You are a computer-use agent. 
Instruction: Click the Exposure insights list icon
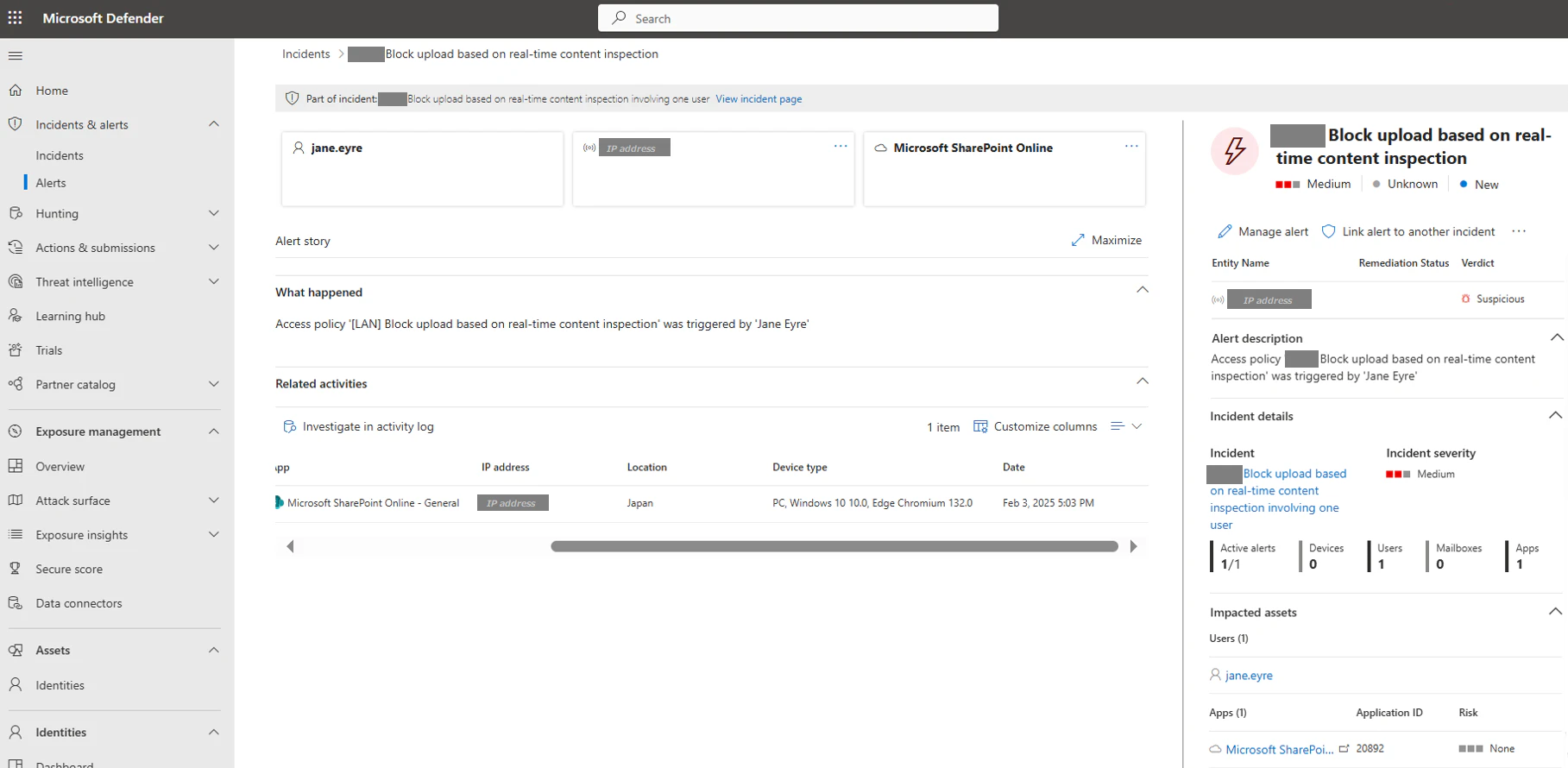point(15,535)
